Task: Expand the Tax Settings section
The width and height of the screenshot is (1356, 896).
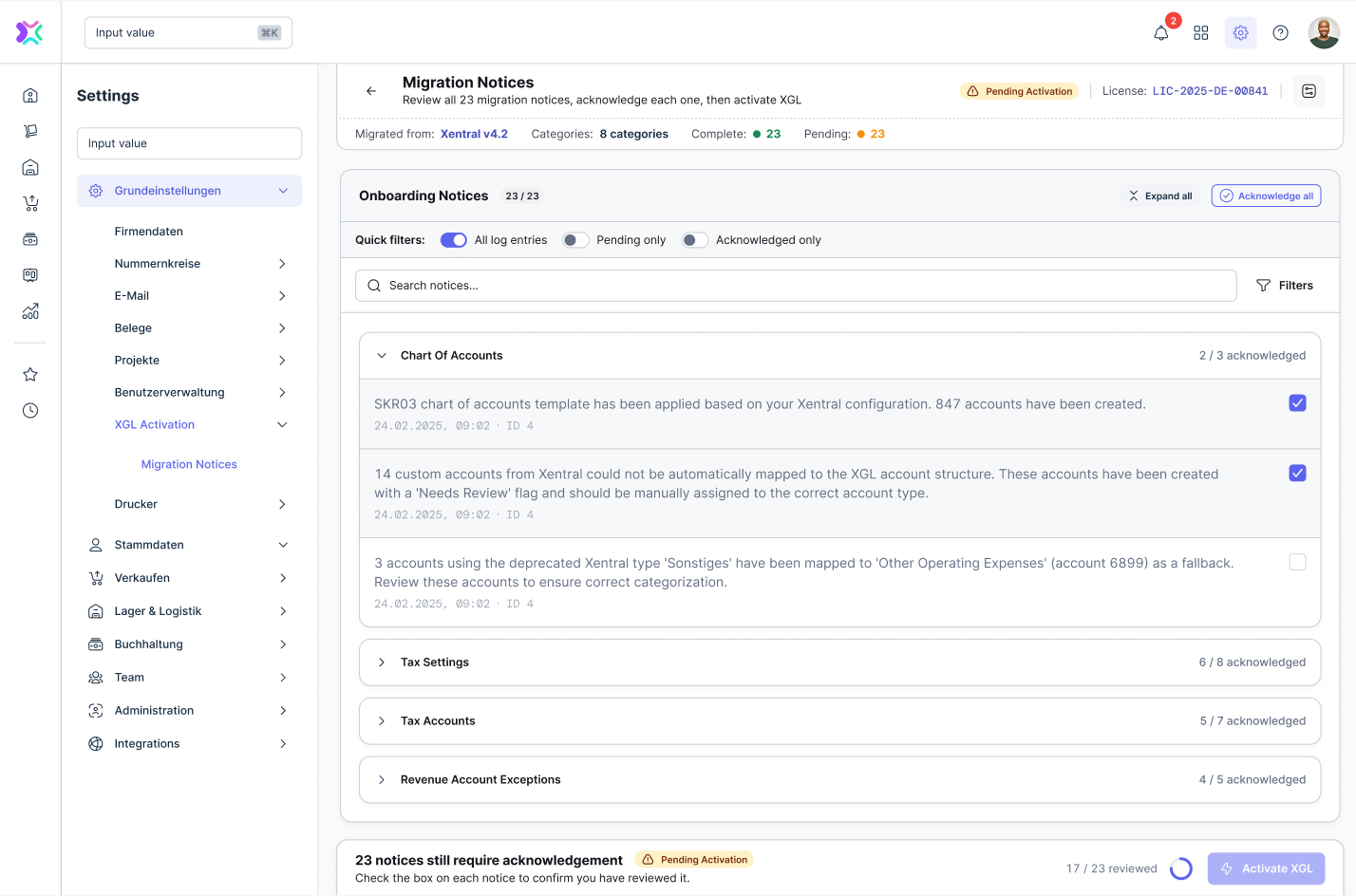Action: (x=382, y=663)
